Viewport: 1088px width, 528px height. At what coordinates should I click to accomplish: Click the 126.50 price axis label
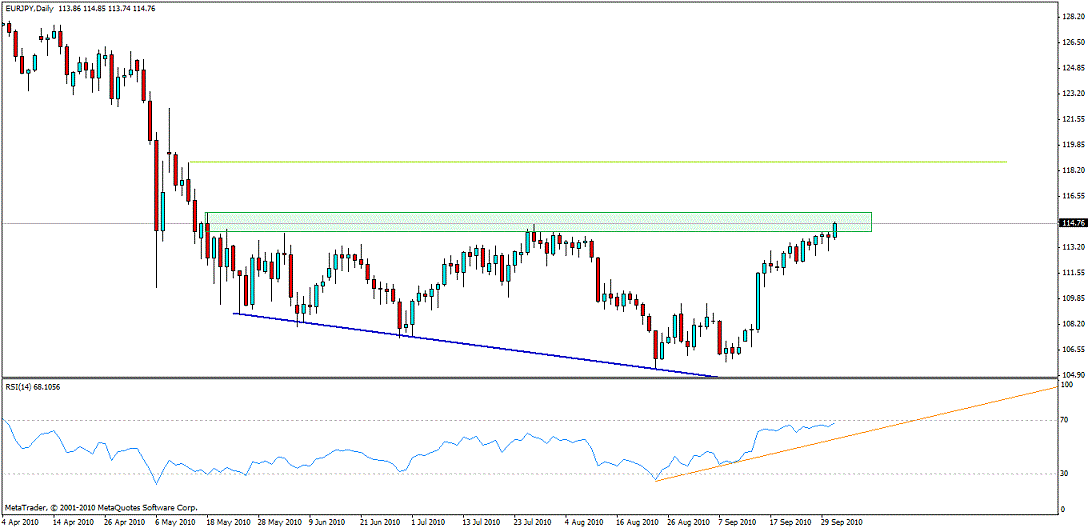tap(1071, 42)
